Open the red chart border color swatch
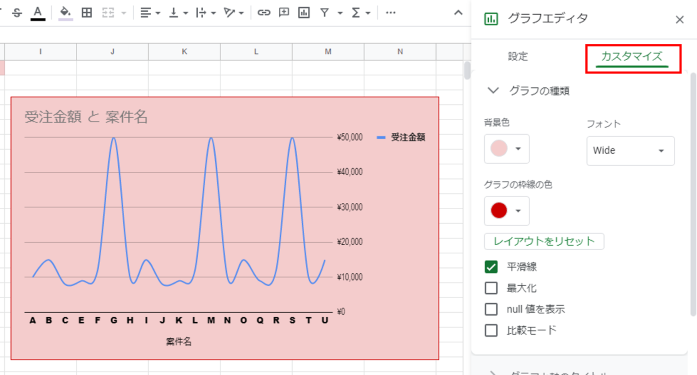This screenshot has height=375, width=697. 507,211
